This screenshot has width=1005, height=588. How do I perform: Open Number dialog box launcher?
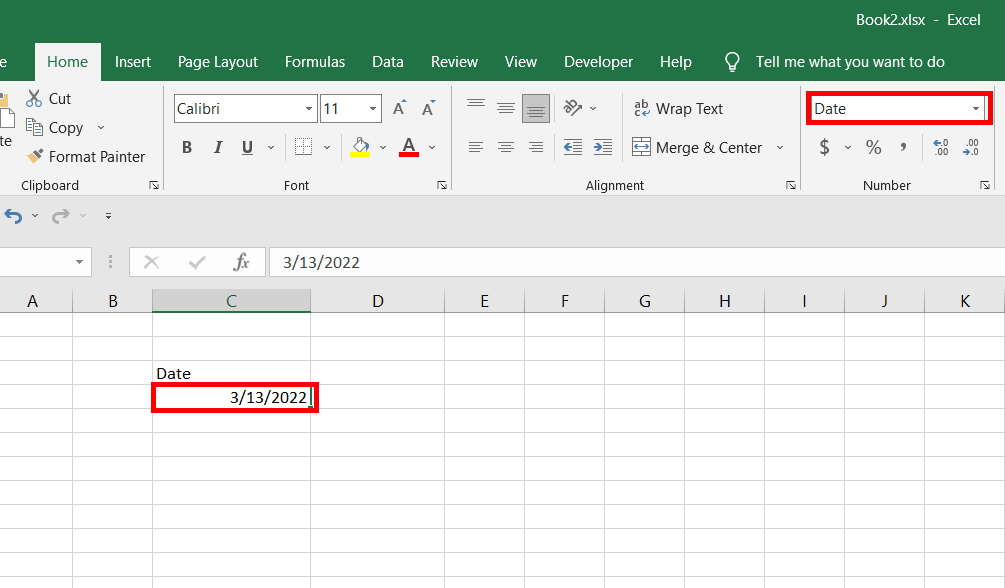[x=984, y=185]
